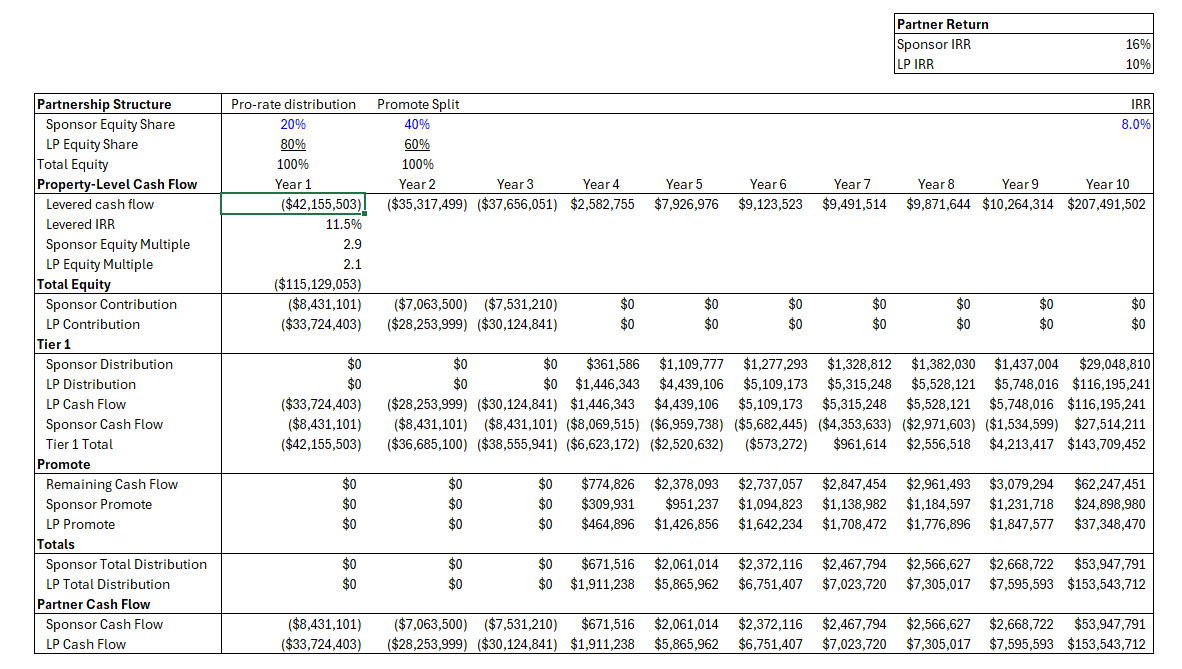This screenshot has width=1182, height=669.
Task: Select the Levered IRR 11.5% value
Action: point(343,225)
